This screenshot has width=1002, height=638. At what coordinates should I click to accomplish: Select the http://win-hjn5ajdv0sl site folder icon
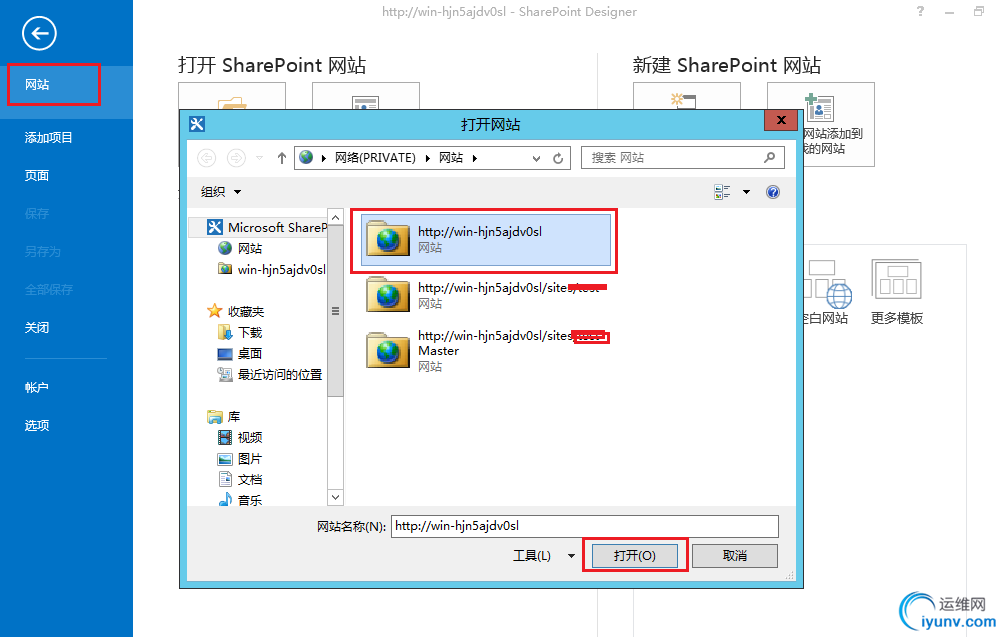tap(388, 238)
